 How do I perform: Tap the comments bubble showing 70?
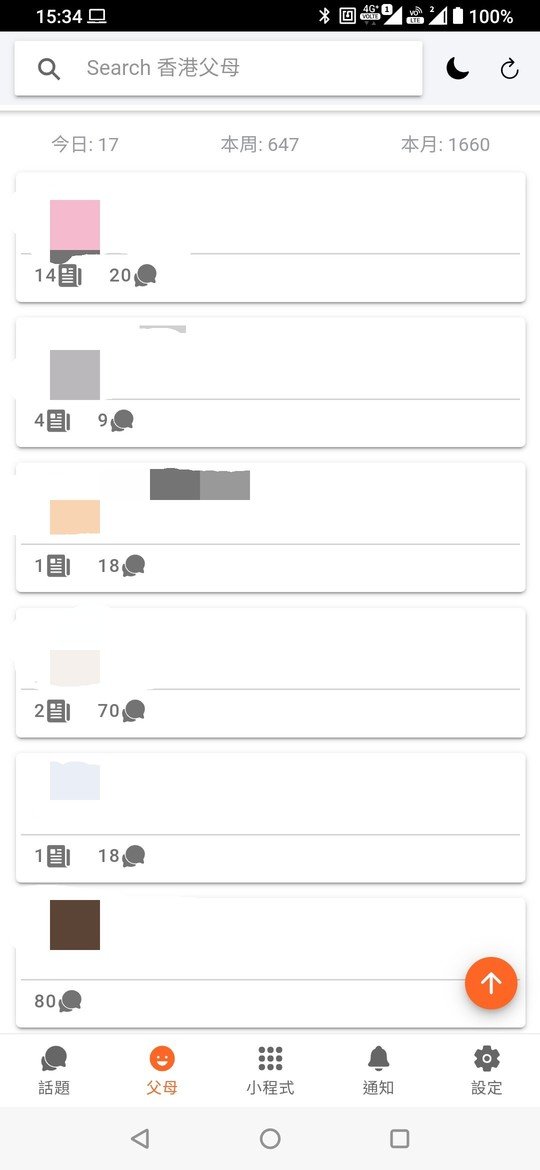(x=134, y=711)
